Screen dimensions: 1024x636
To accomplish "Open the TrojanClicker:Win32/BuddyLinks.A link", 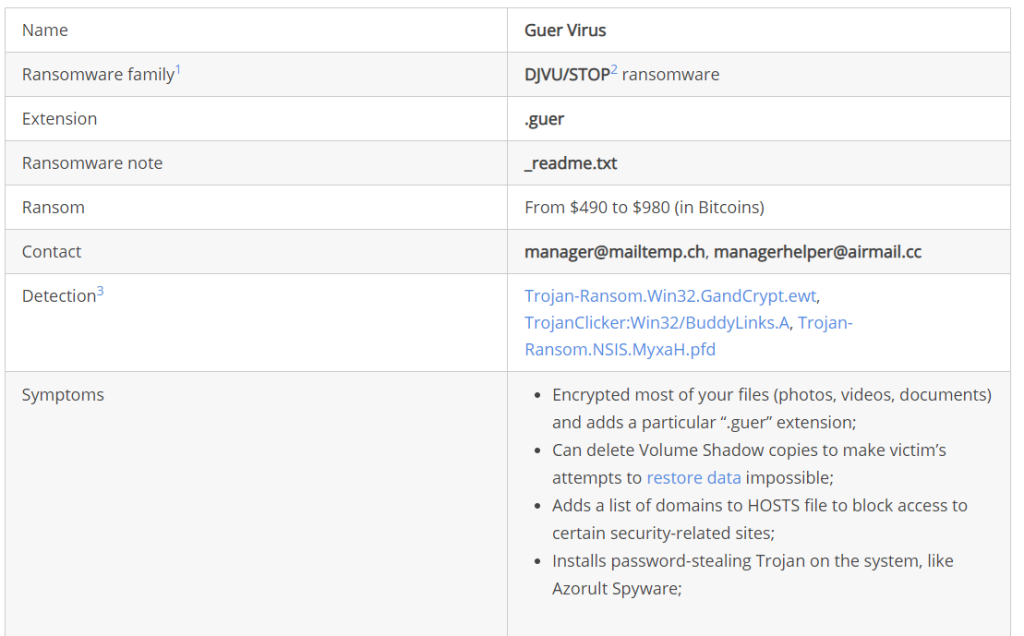I will tap(656, 322).
